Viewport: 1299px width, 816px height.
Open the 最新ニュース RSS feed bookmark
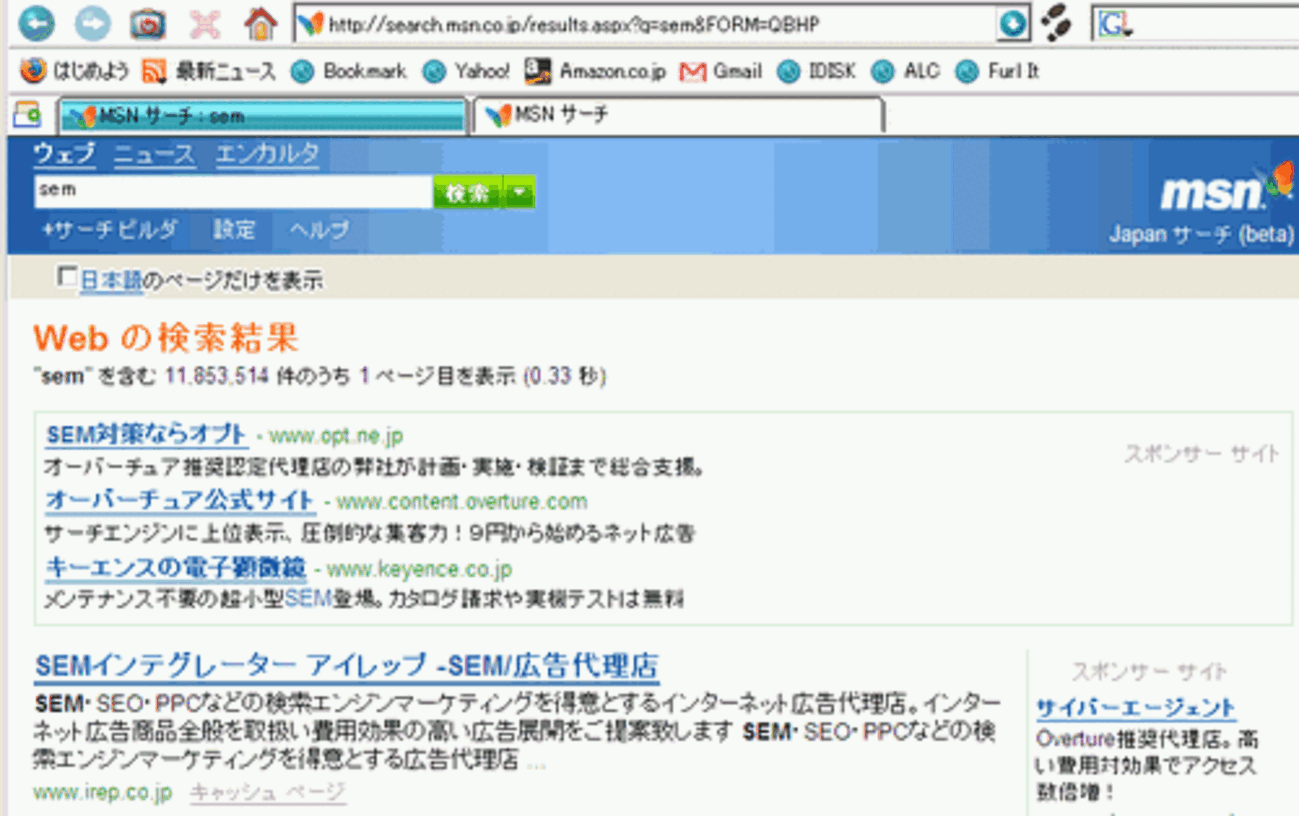point(208,71)
